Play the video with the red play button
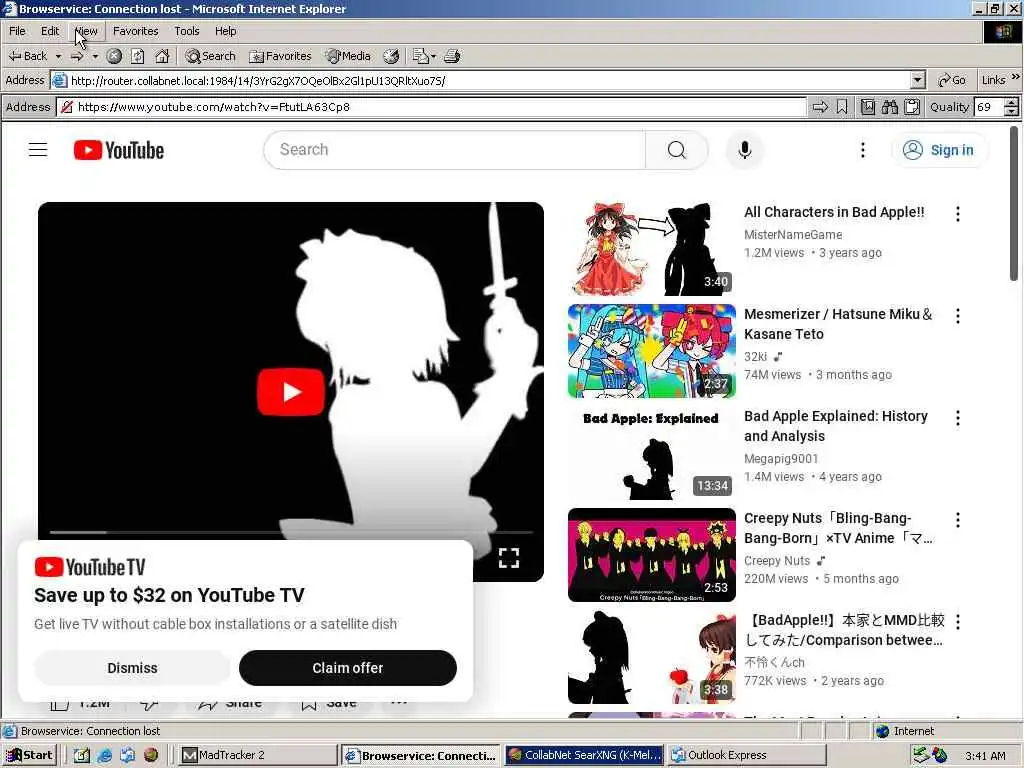Viewport: 1024px width, 768px height. coord(291,392)
